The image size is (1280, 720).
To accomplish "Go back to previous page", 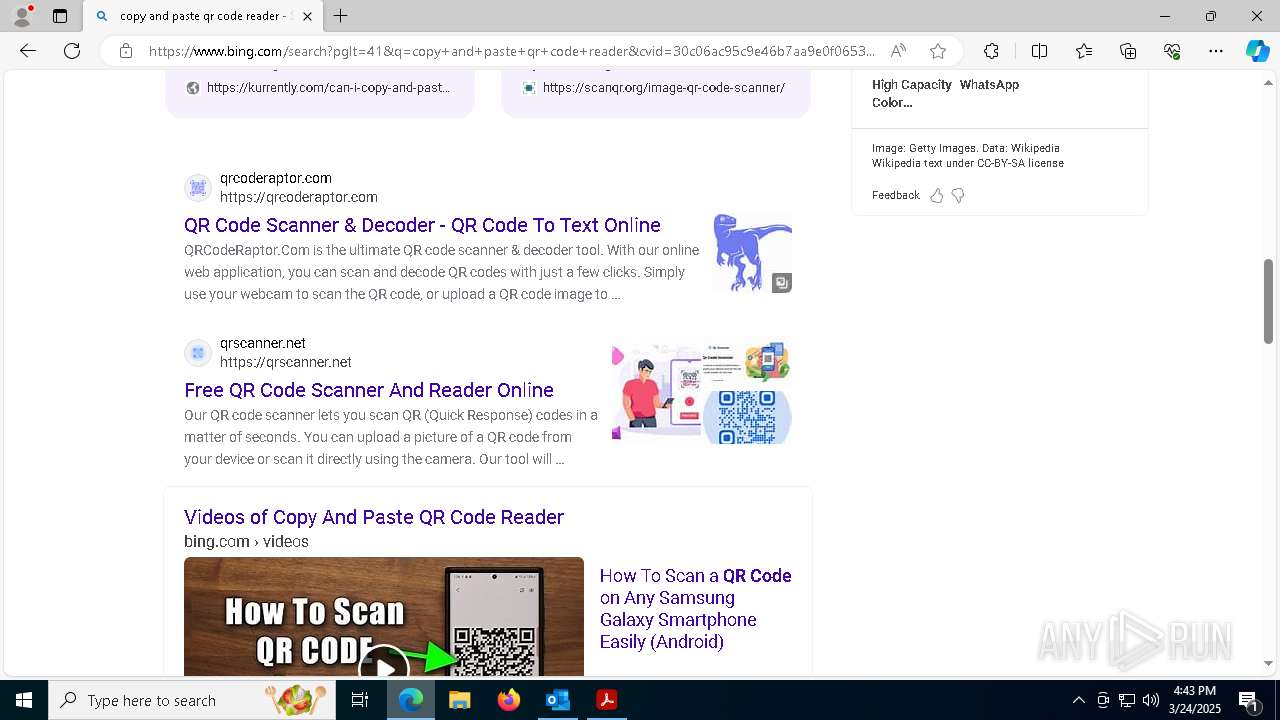I will [27, 51].
